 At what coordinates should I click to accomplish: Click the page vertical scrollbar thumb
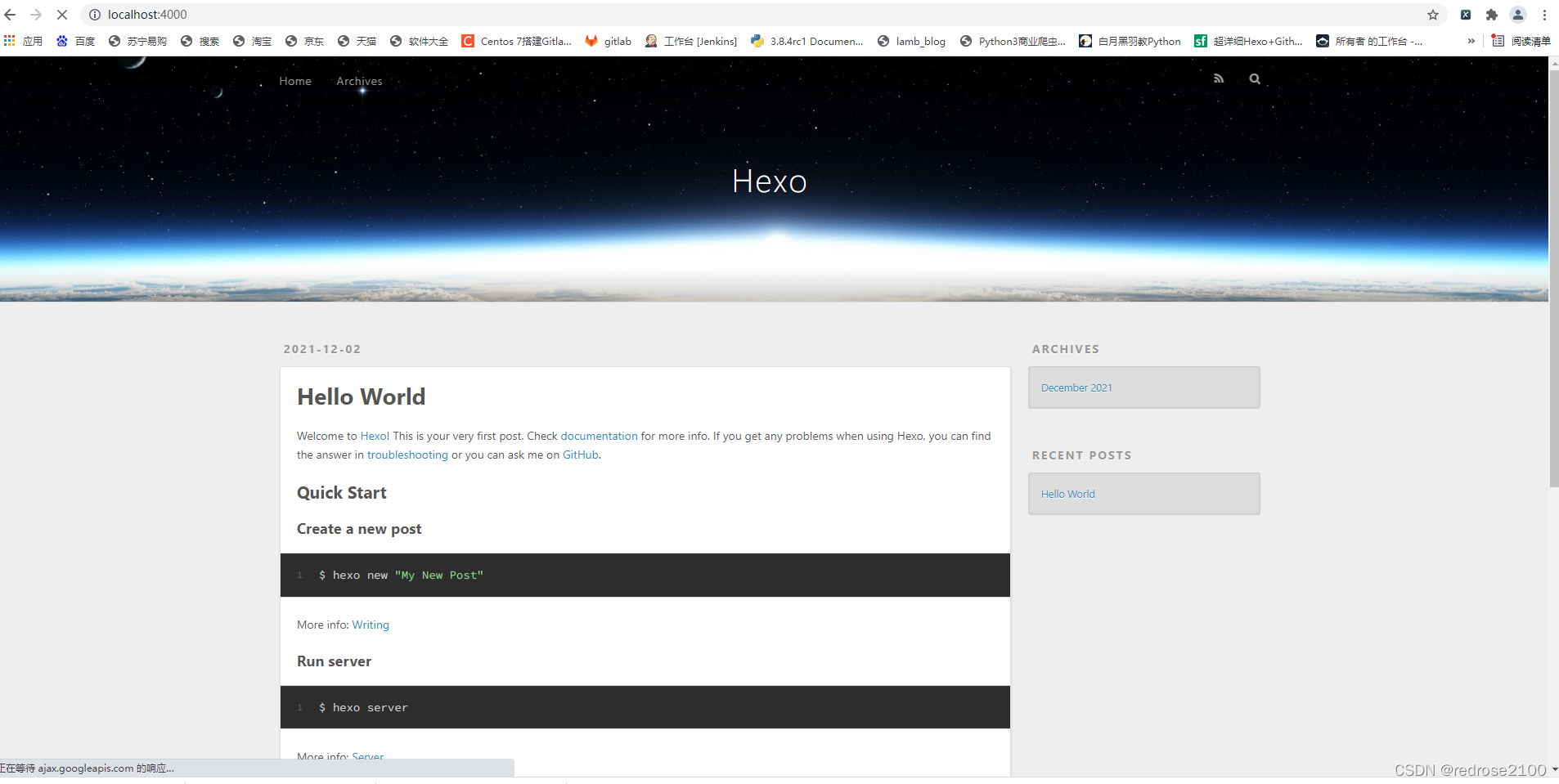point(1553,278)
